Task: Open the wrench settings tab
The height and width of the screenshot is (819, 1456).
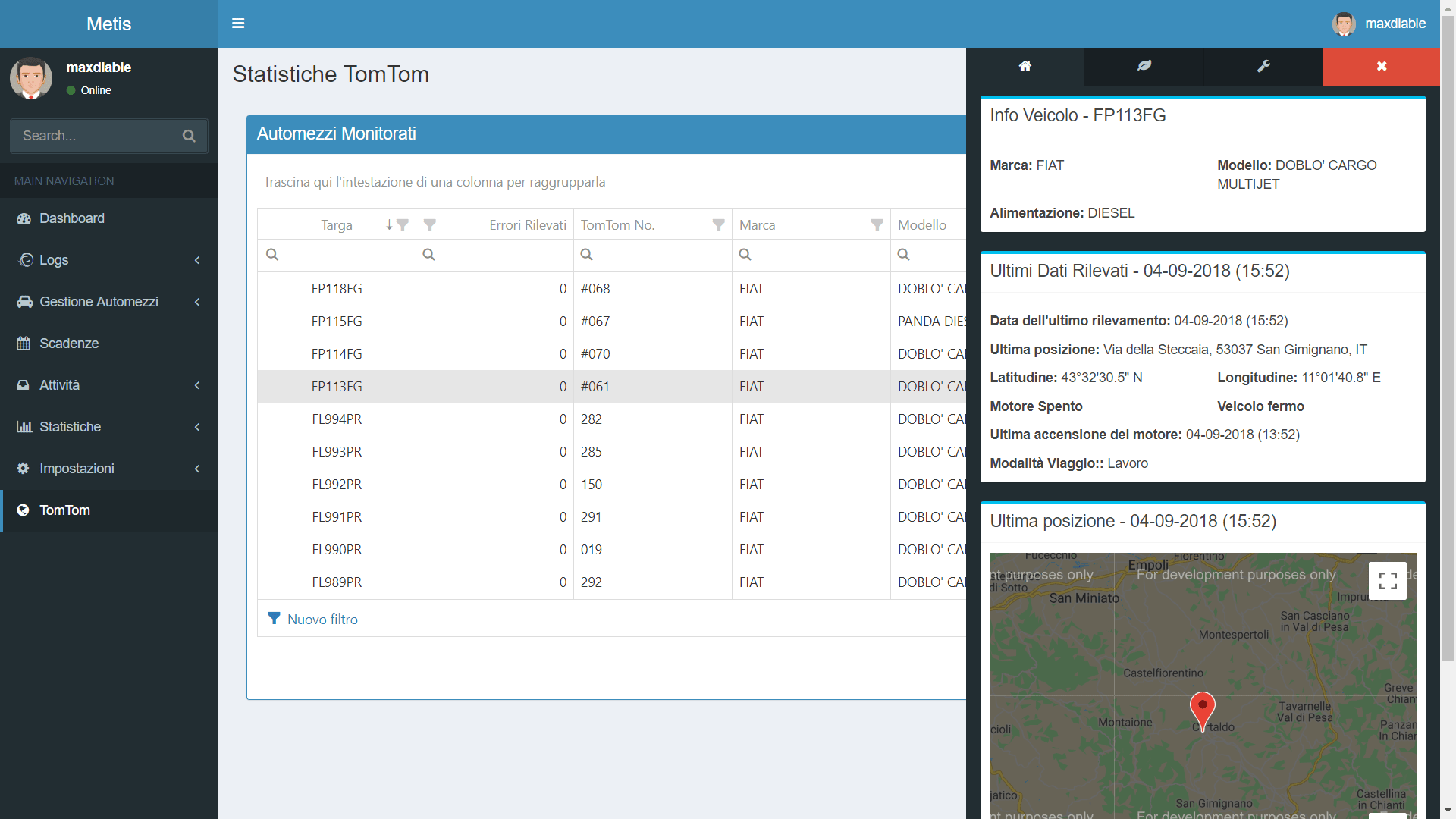Action: point(1263,66)
